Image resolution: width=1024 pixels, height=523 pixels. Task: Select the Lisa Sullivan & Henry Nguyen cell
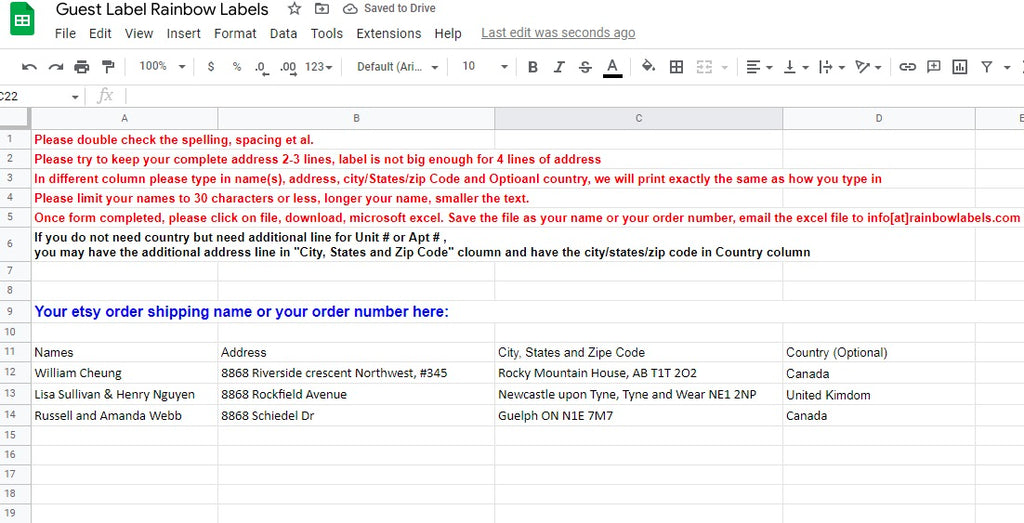124,394
